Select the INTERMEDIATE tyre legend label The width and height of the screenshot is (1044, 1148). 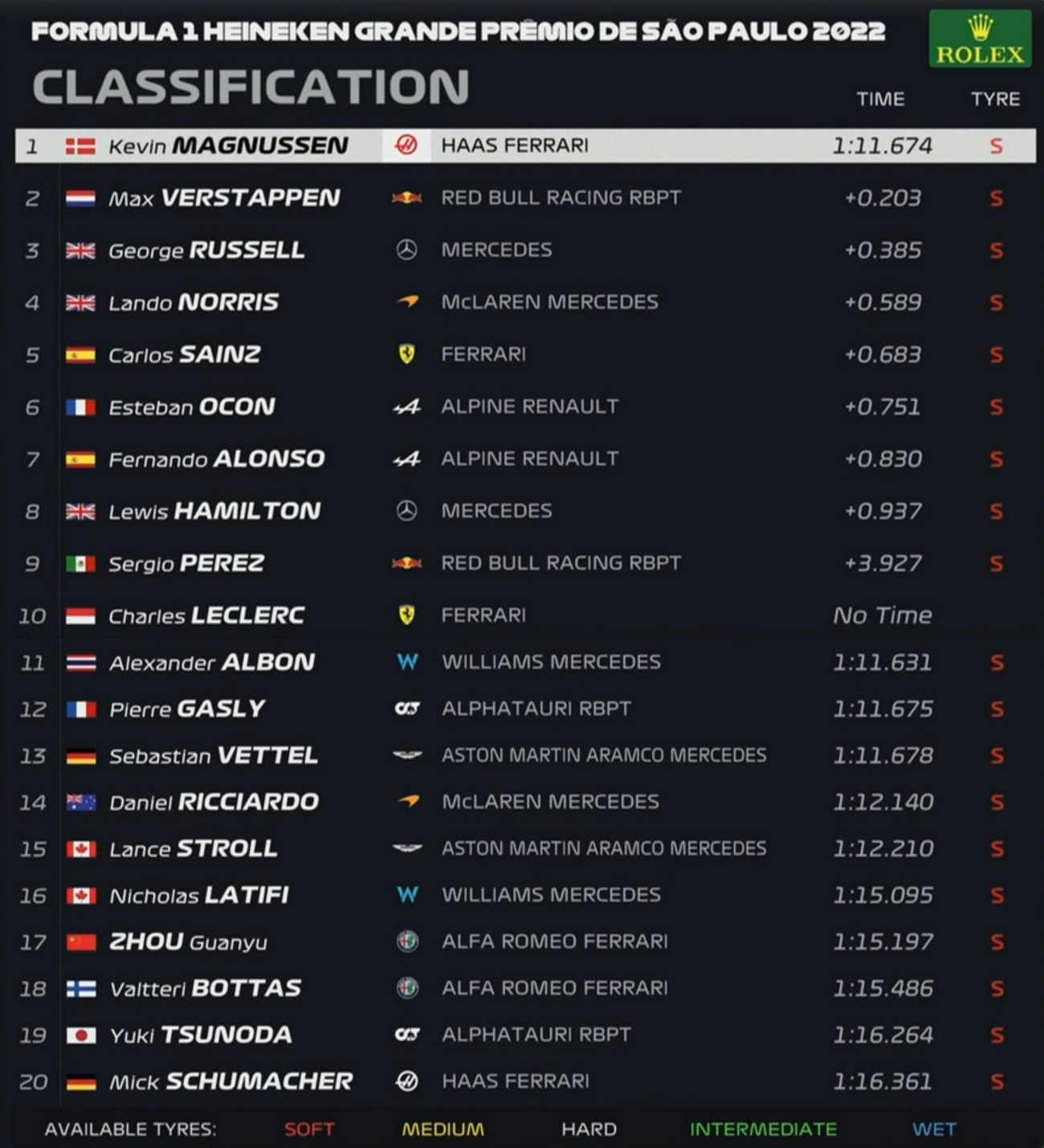(763, 1129)
